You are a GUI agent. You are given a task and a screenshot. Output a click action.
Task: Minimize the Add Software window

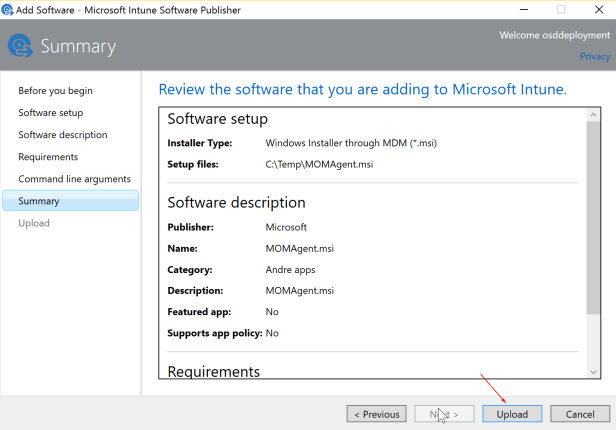pos(524,9)
